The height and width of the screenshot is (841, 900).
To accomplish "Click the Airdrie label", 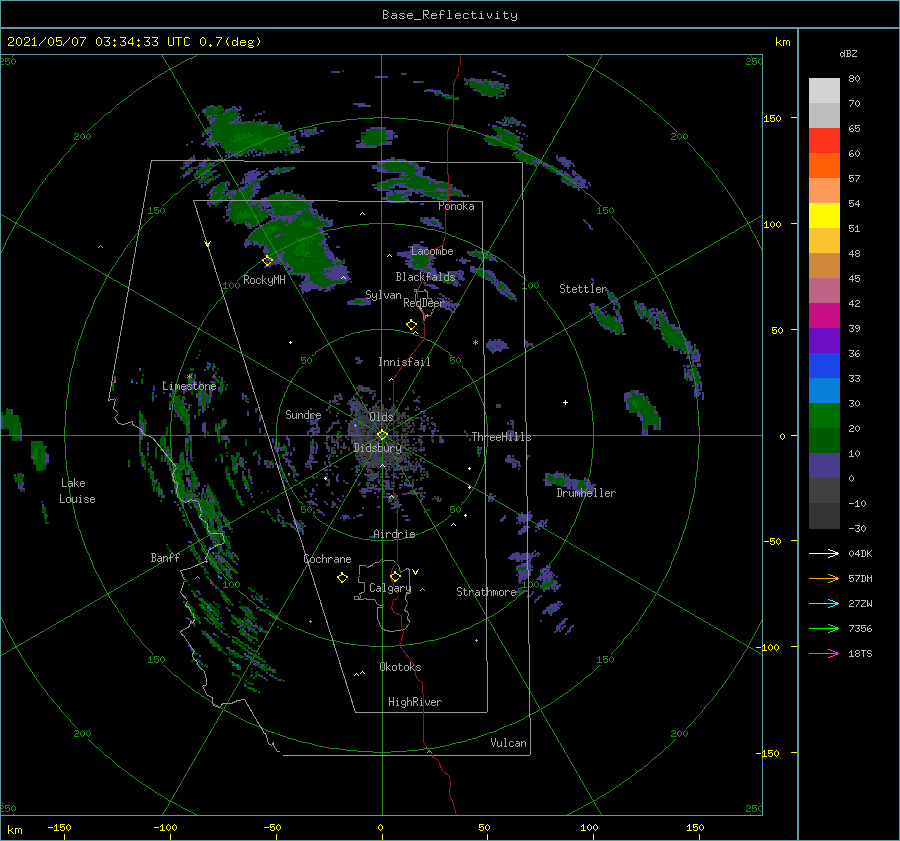I will 394,534.
